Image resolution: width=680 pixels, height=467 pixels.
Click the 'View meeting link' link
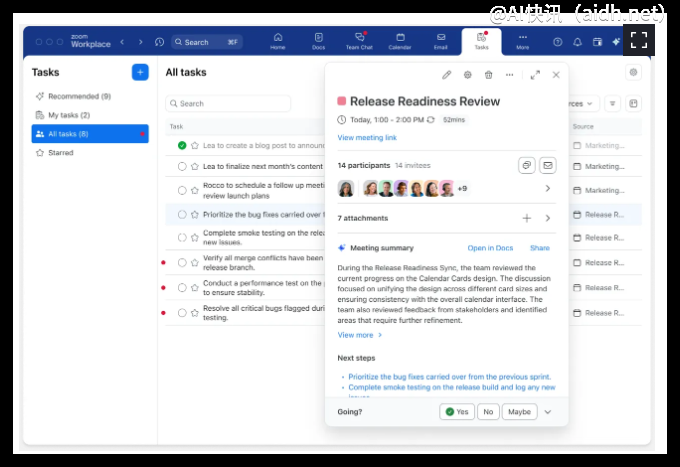(x=367, y=138)
